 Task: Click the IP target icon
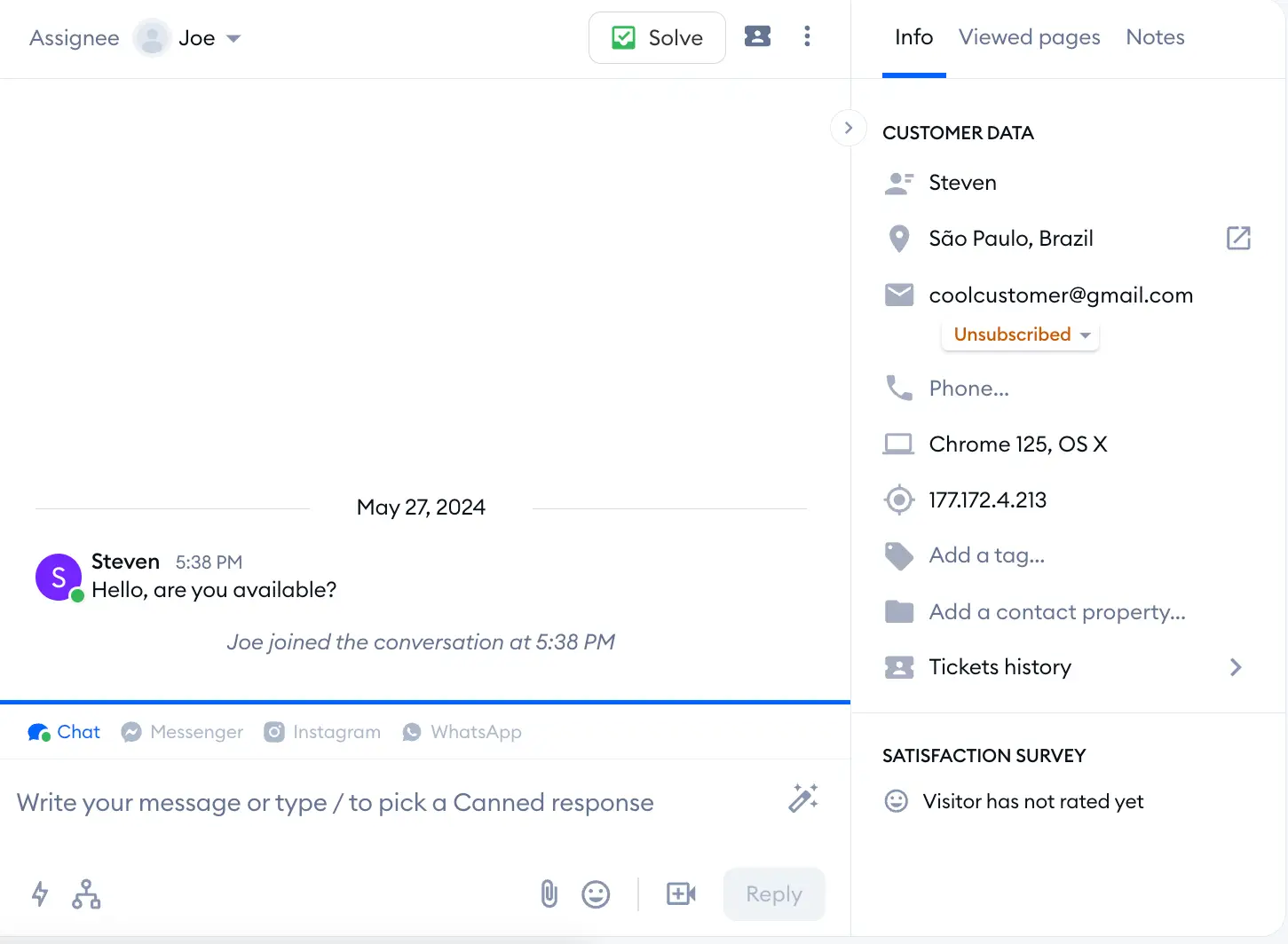(x=899, y=500)
